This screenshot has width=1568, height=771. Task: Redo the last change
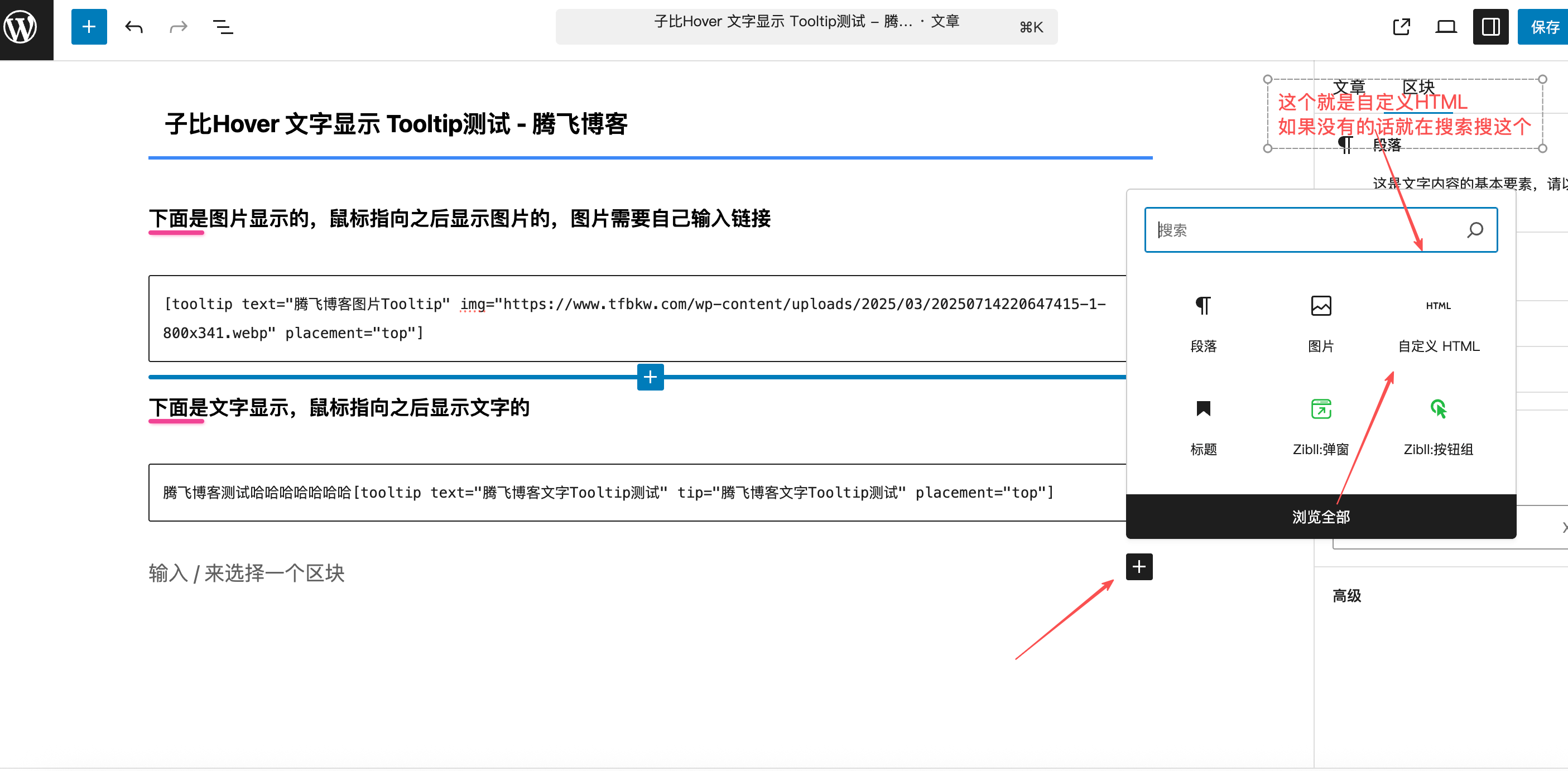(x=178, y=27)
